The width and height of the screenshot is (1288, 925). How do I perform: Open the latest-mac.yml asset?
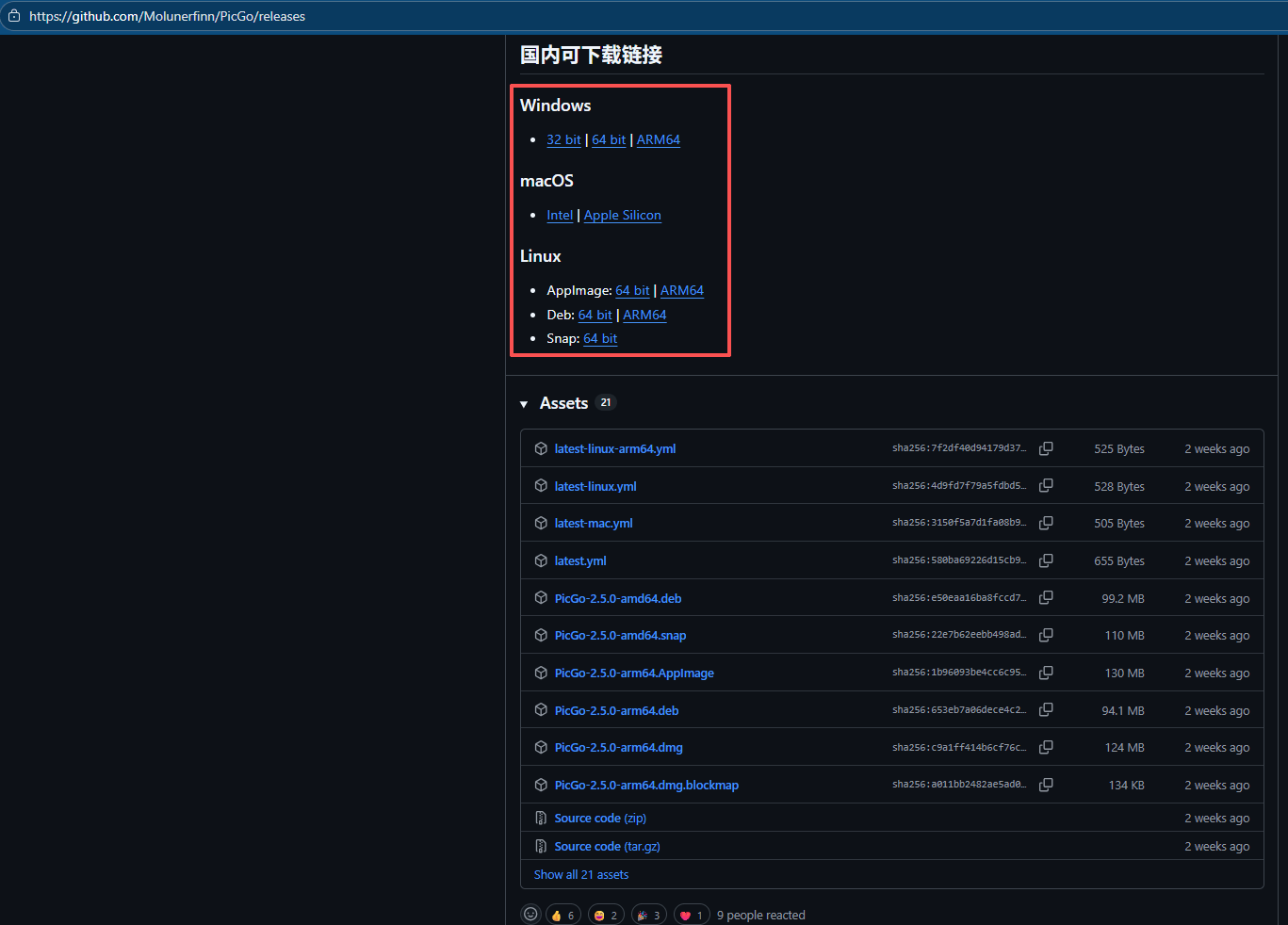pos(594,523)
